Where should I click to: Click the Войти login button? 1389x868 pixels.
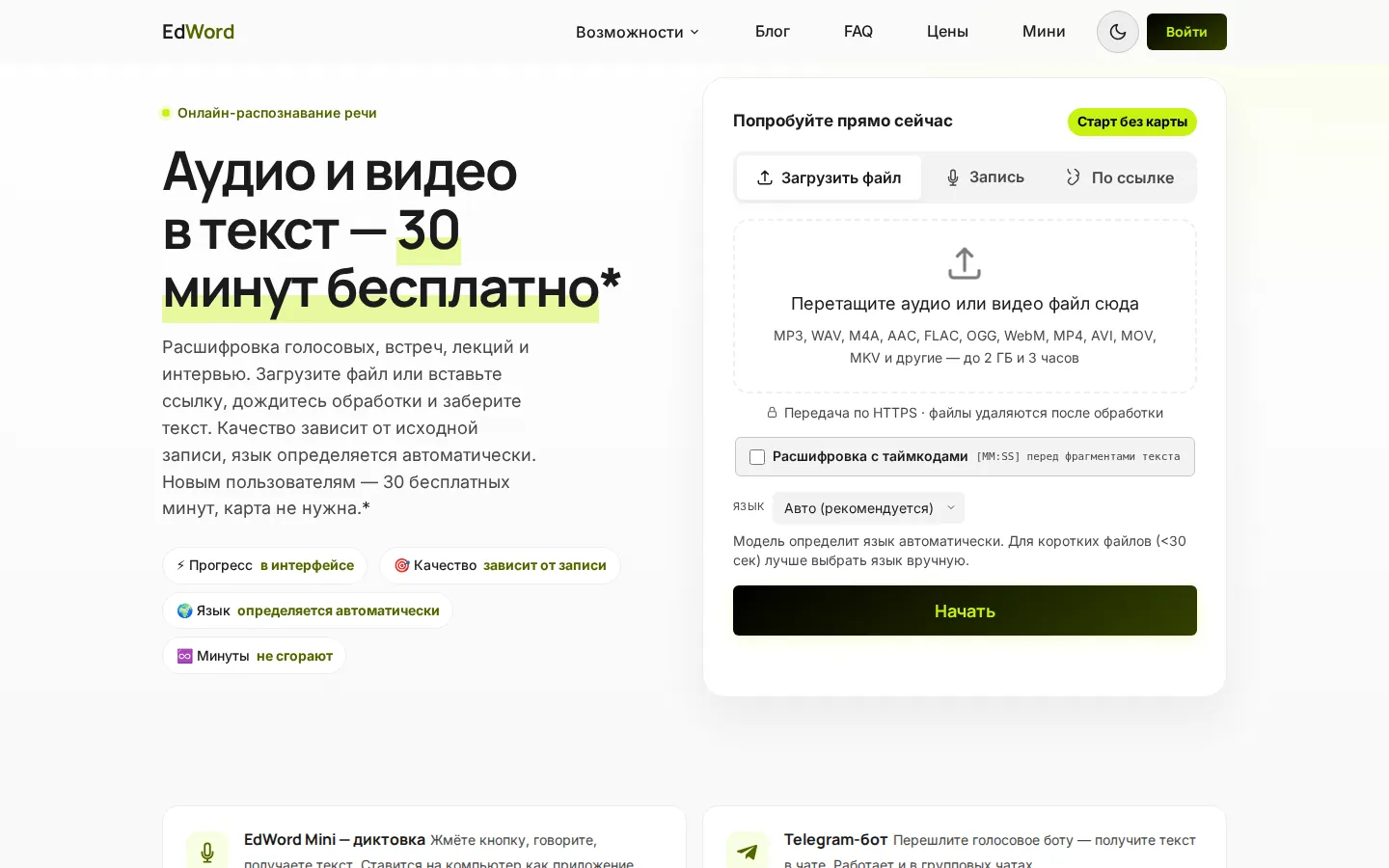1186,32
